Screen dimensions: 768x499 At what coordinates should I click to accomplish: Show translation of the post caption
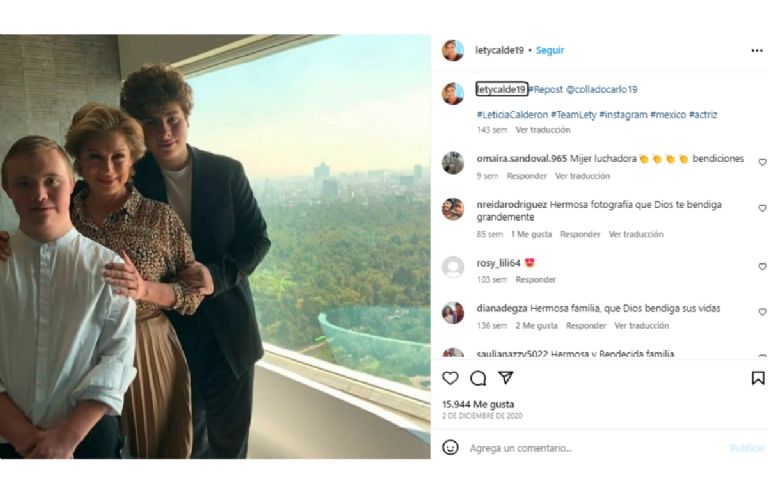tap(543, 130)
